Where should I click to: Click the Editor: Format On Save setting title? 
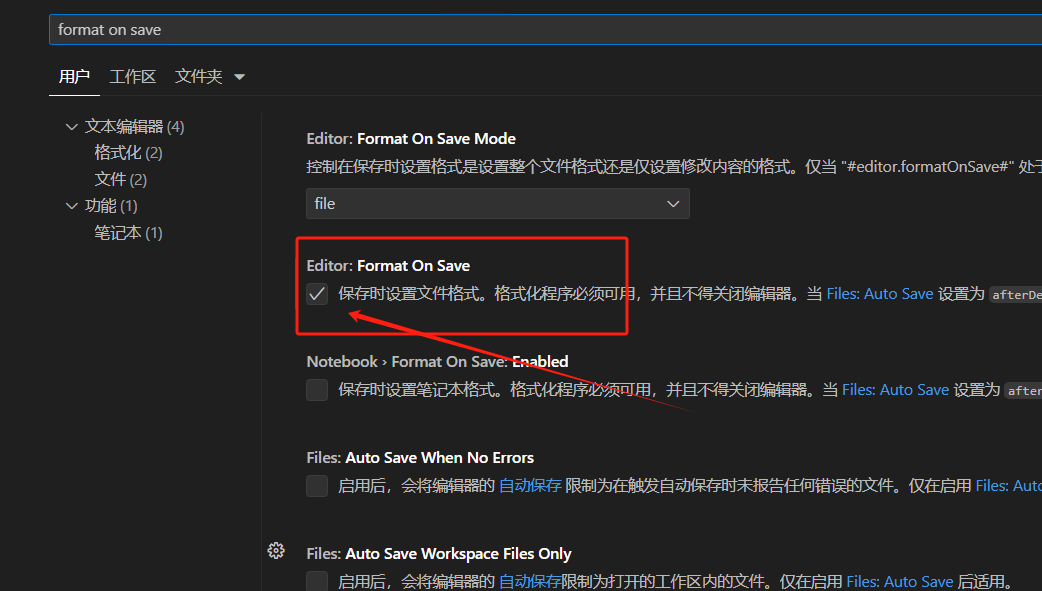[x=388, y=265]
